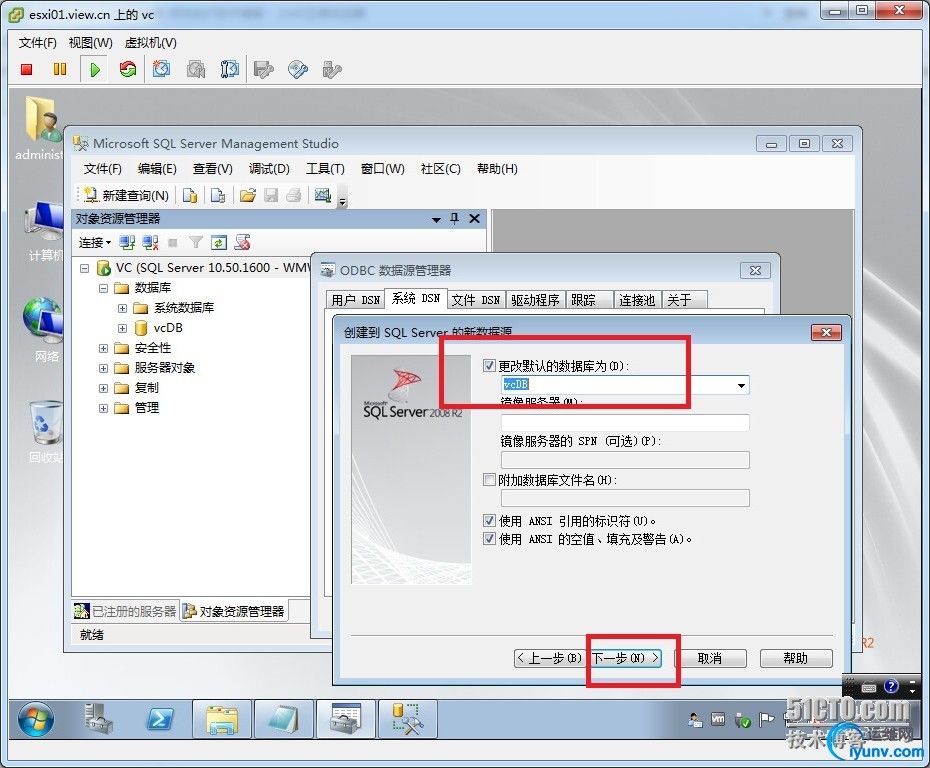Screen dimensions: 930x768
Task: Open the 帮助(H) menu in SSMS
Action: (x=497, y=169)
